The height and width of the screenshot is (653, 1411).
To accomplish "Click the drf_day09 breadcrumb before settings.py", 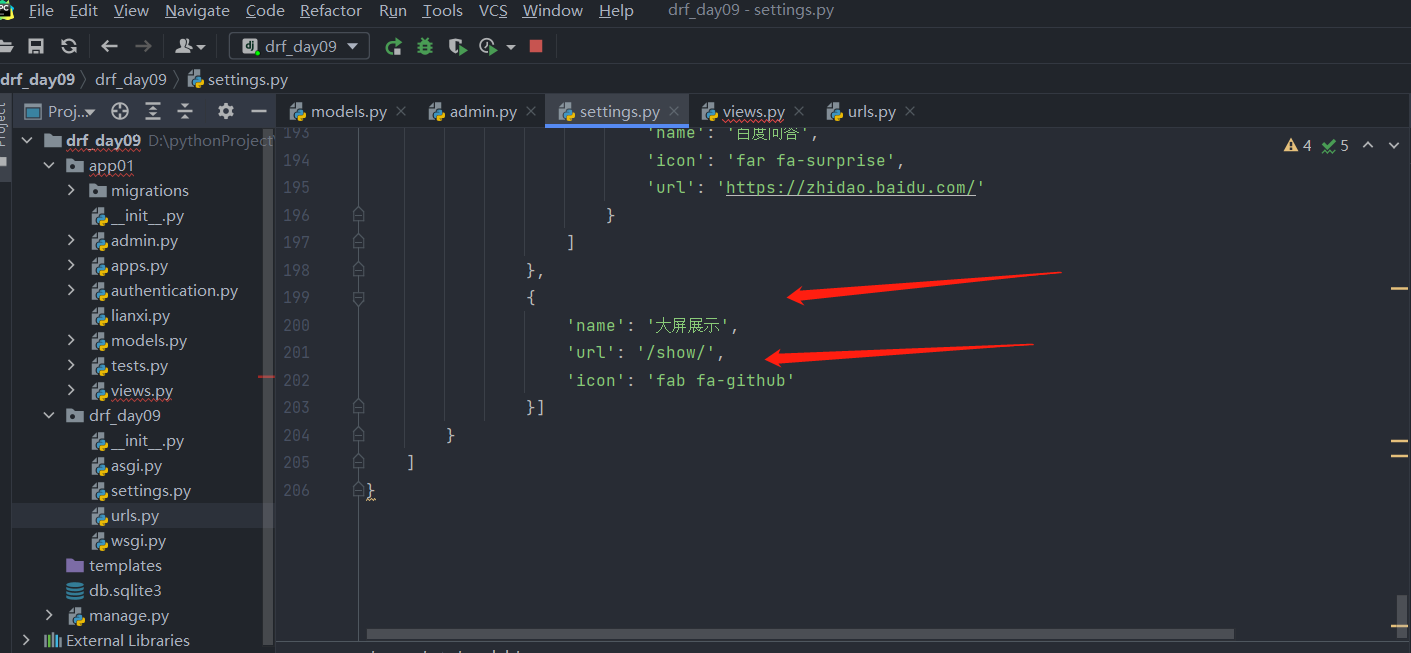I will coord(131,79).
